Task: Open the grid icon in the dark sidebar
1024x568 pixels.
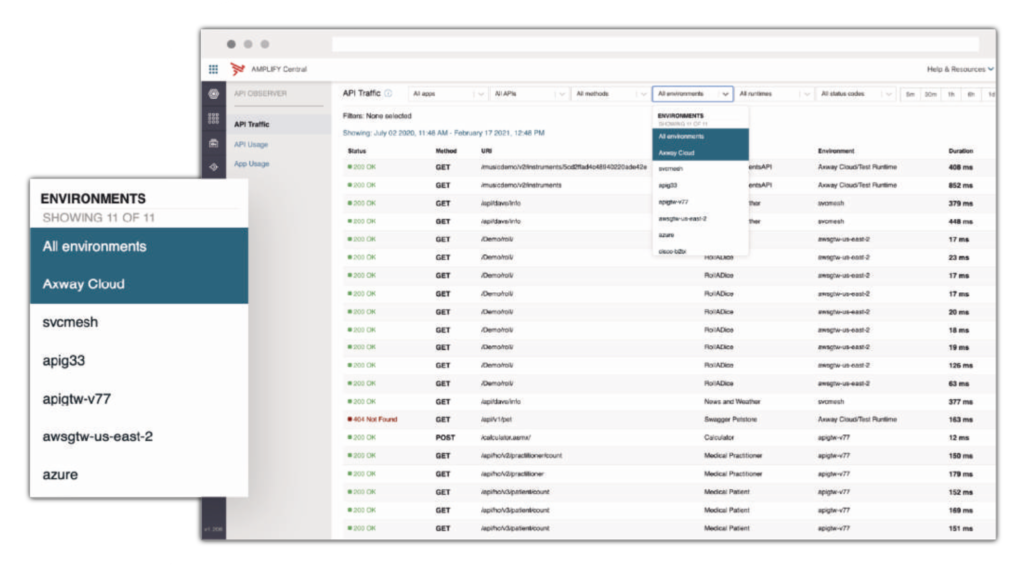Action: point(214,118)
